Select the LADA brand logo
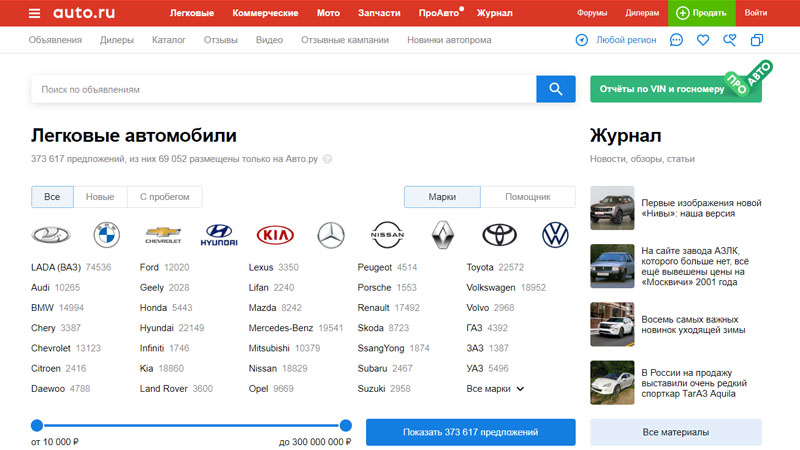This screenshot has width=800, height=450. pyautogui.click(x=51, y=235)
